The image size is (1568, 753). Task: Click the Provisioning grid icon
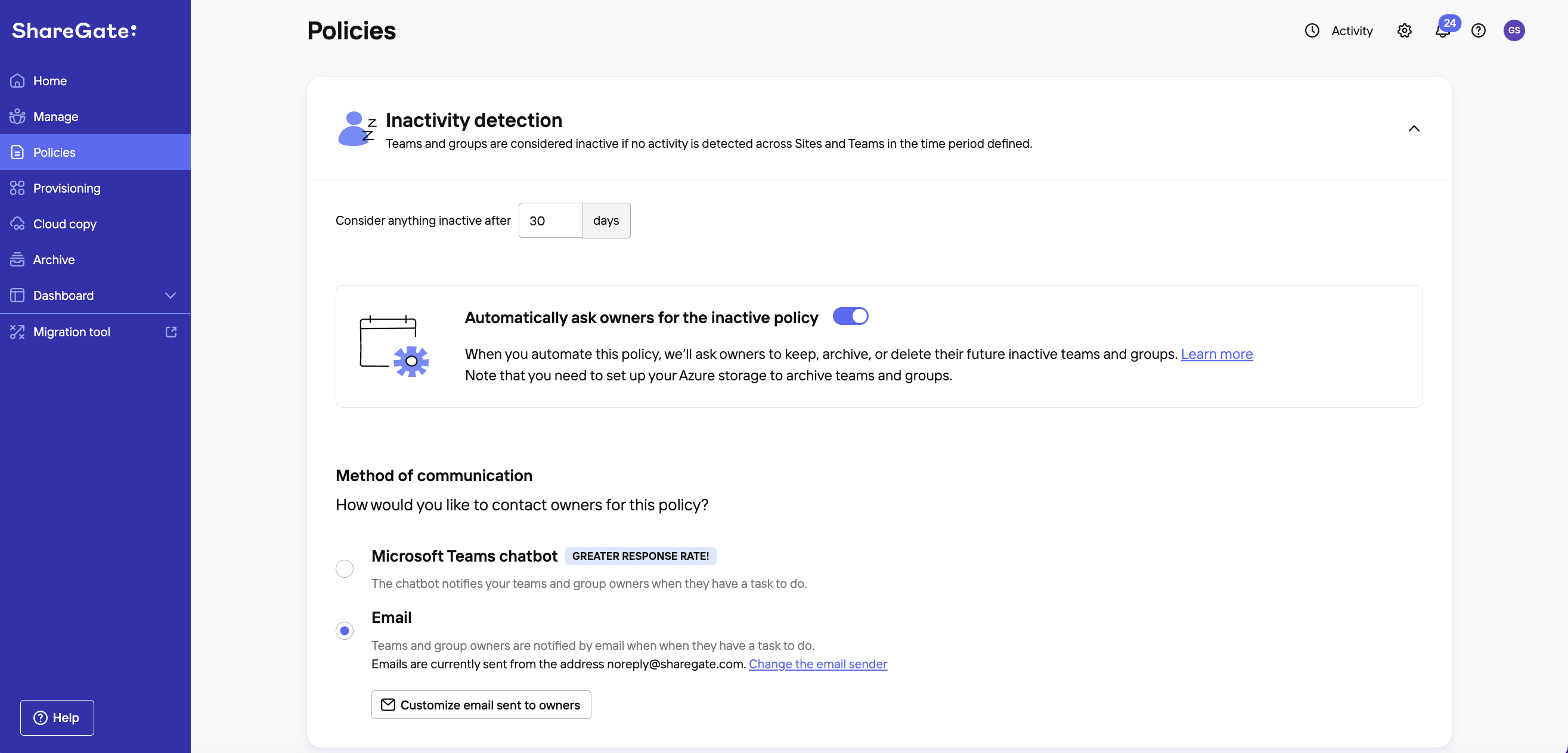coord(17,188)
